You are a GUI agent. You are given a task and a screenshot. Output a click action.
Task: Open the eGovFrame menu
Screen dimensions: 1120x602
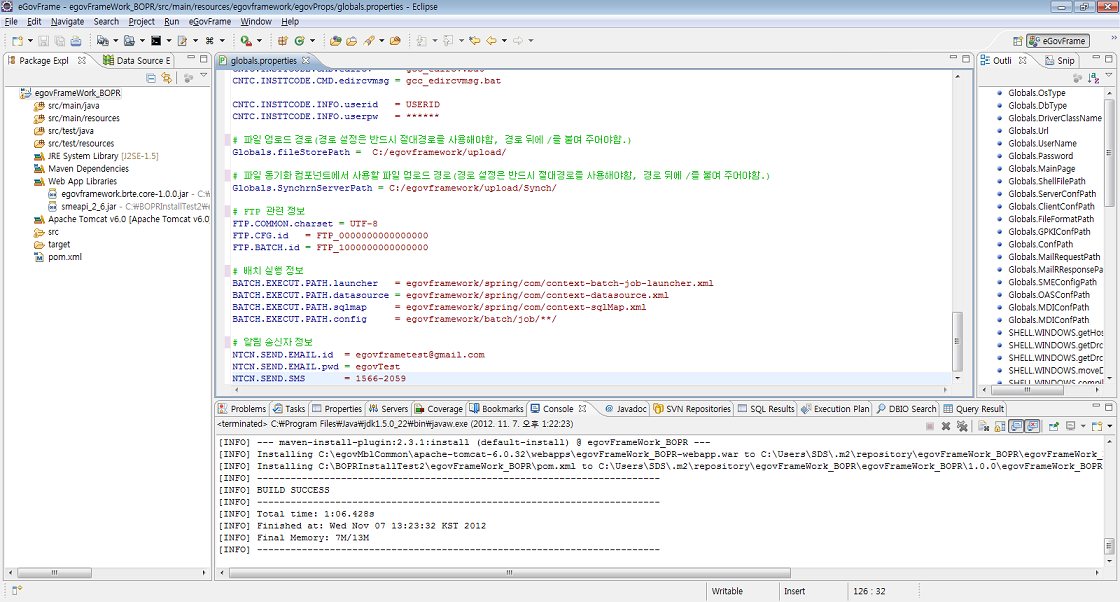coord(210,21)
